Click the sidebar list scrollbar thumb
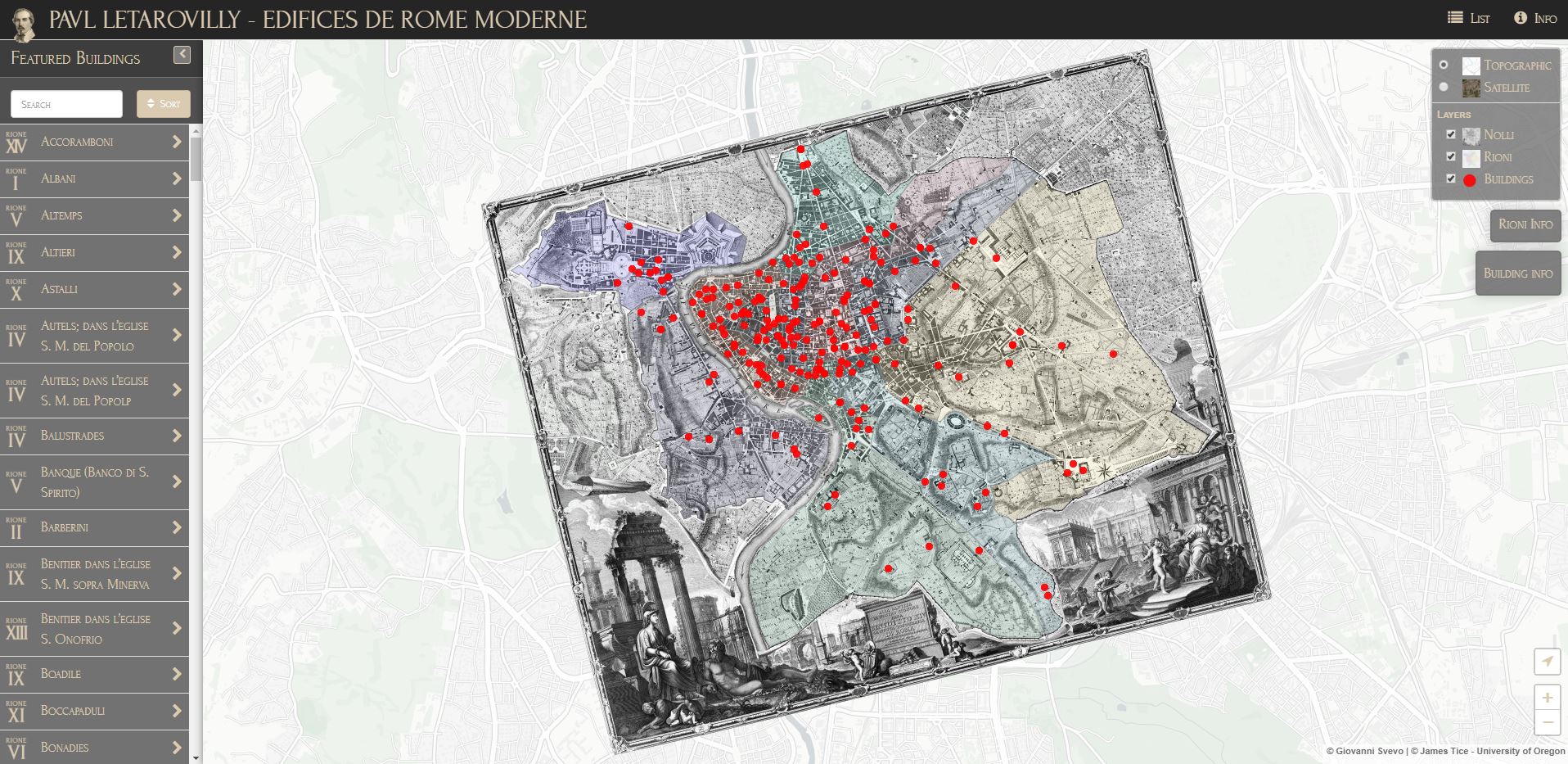The width and height of the screenshot is (1568, 764). coord(196,159)
